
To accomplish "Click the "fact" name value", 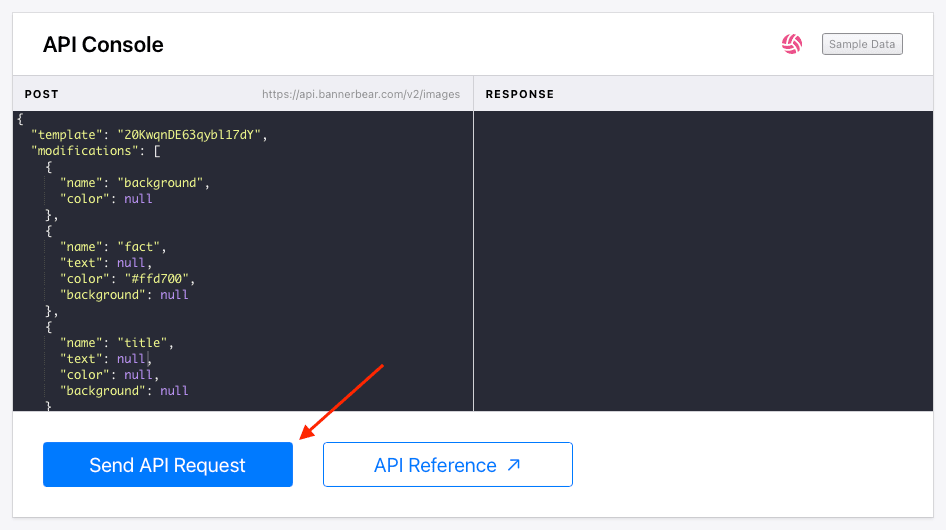I will click(139, 246).
